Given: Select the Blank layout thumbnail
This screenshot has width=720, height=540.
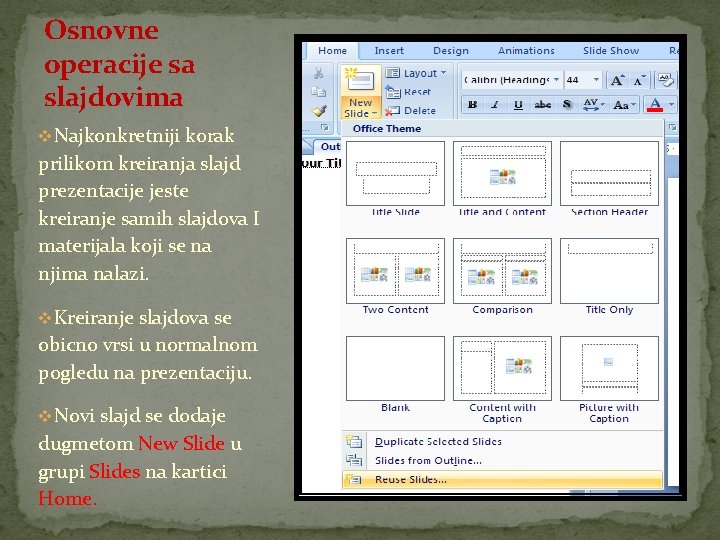Looking at the screenshot, I should point(395,368).
